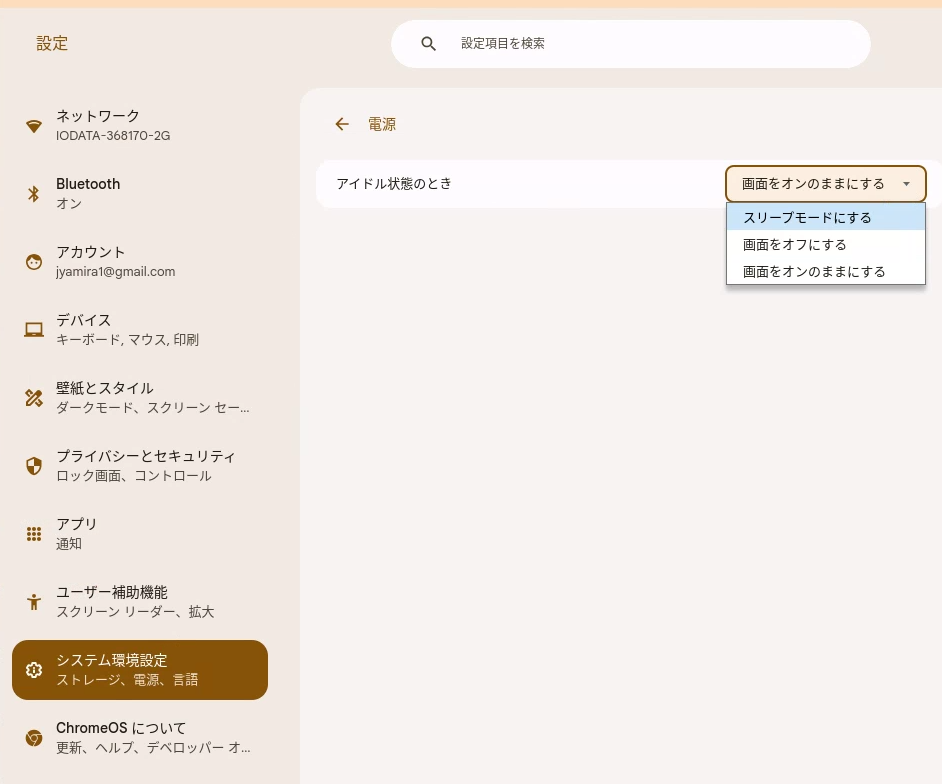Click スクリーン リーダー、拡大 subtitle
942x784 pixels.
135,612
